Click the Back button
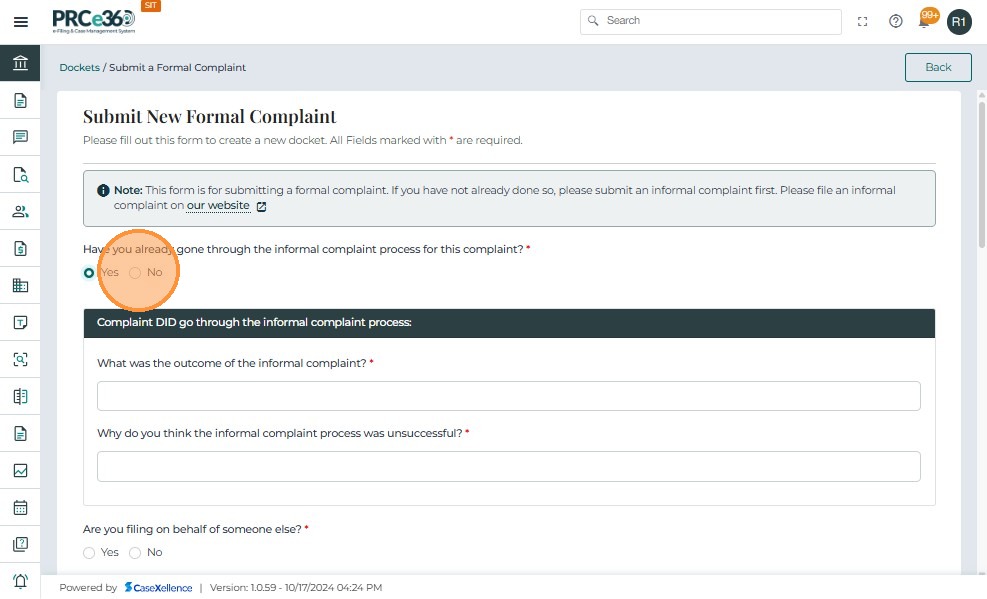Screen dimensions: 987x599 click(x=937, y=67)
